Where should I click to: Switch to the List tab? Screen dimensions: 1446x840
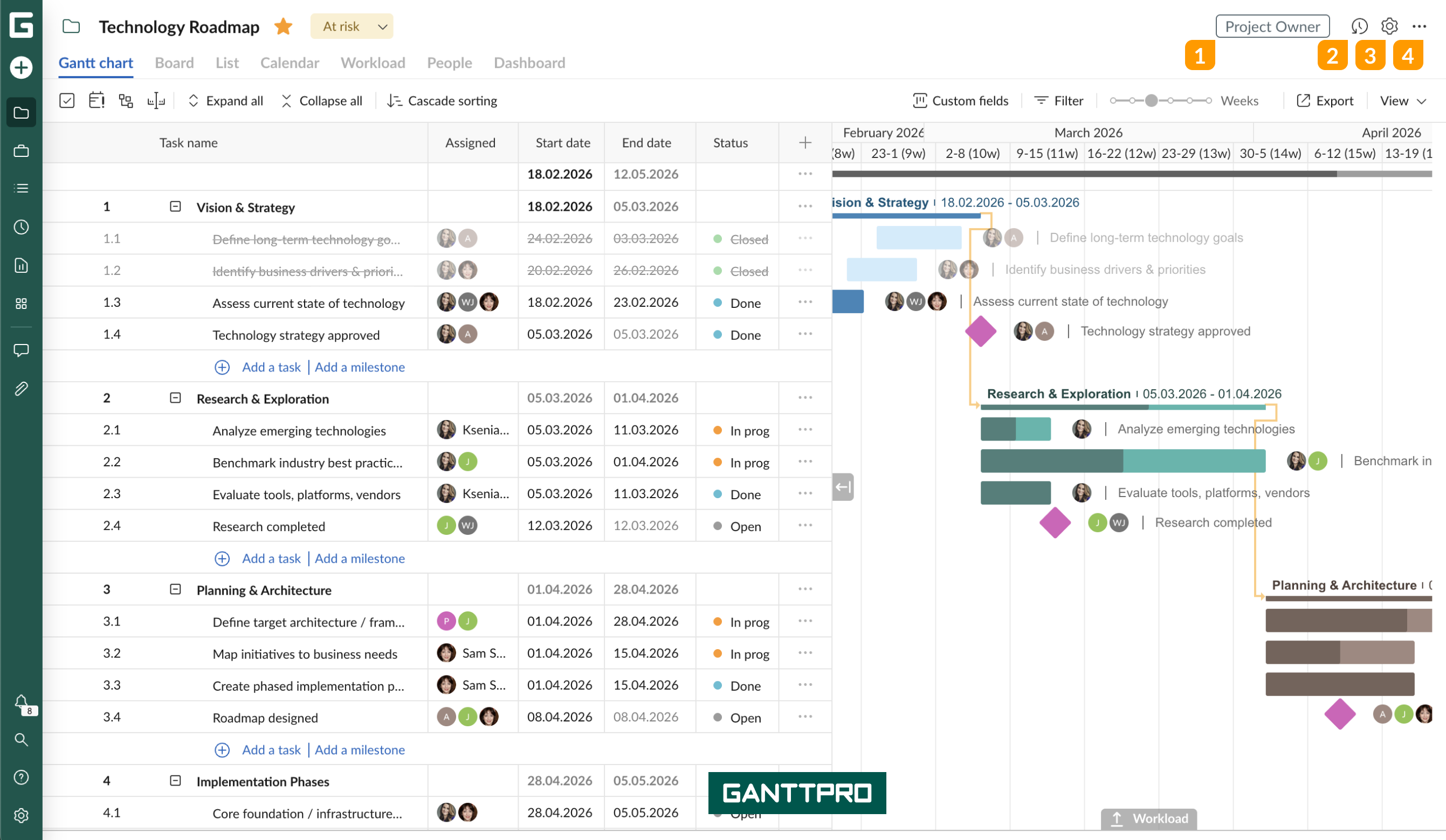click(x=227, y=63)
